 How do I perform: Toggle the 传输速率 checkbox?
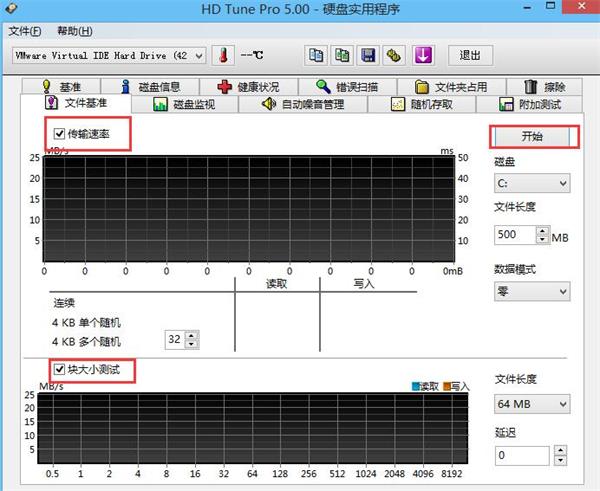59,134
